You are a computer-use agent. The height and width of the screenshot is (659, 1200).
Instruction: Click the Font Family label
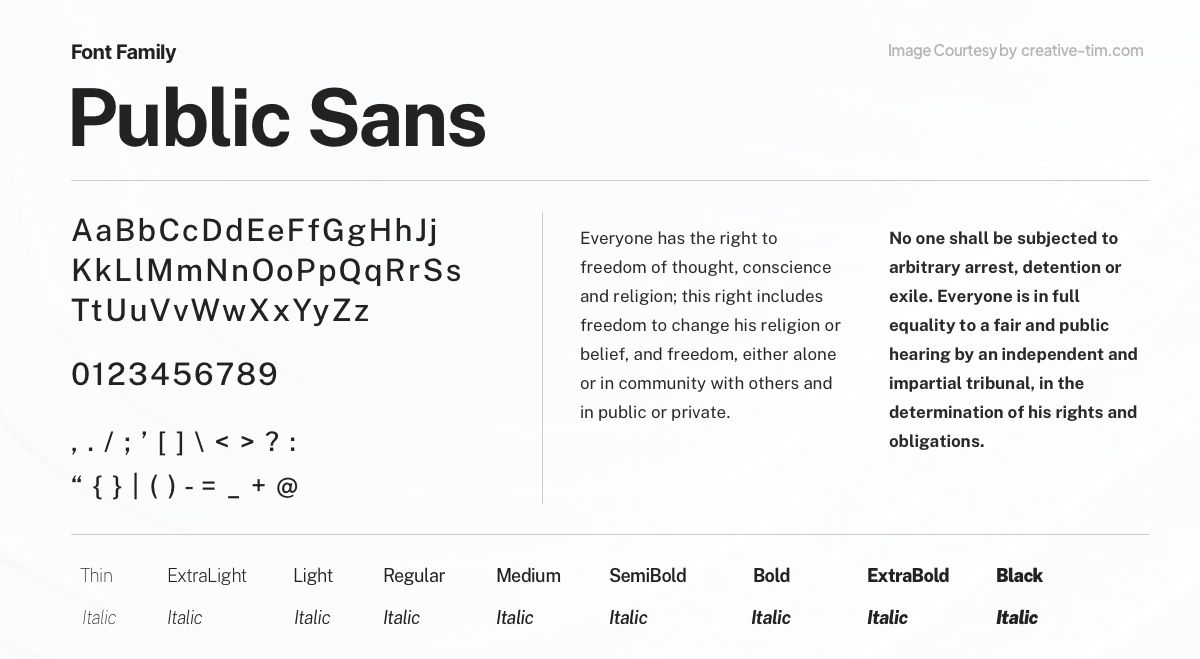click(x=123, y=52)
